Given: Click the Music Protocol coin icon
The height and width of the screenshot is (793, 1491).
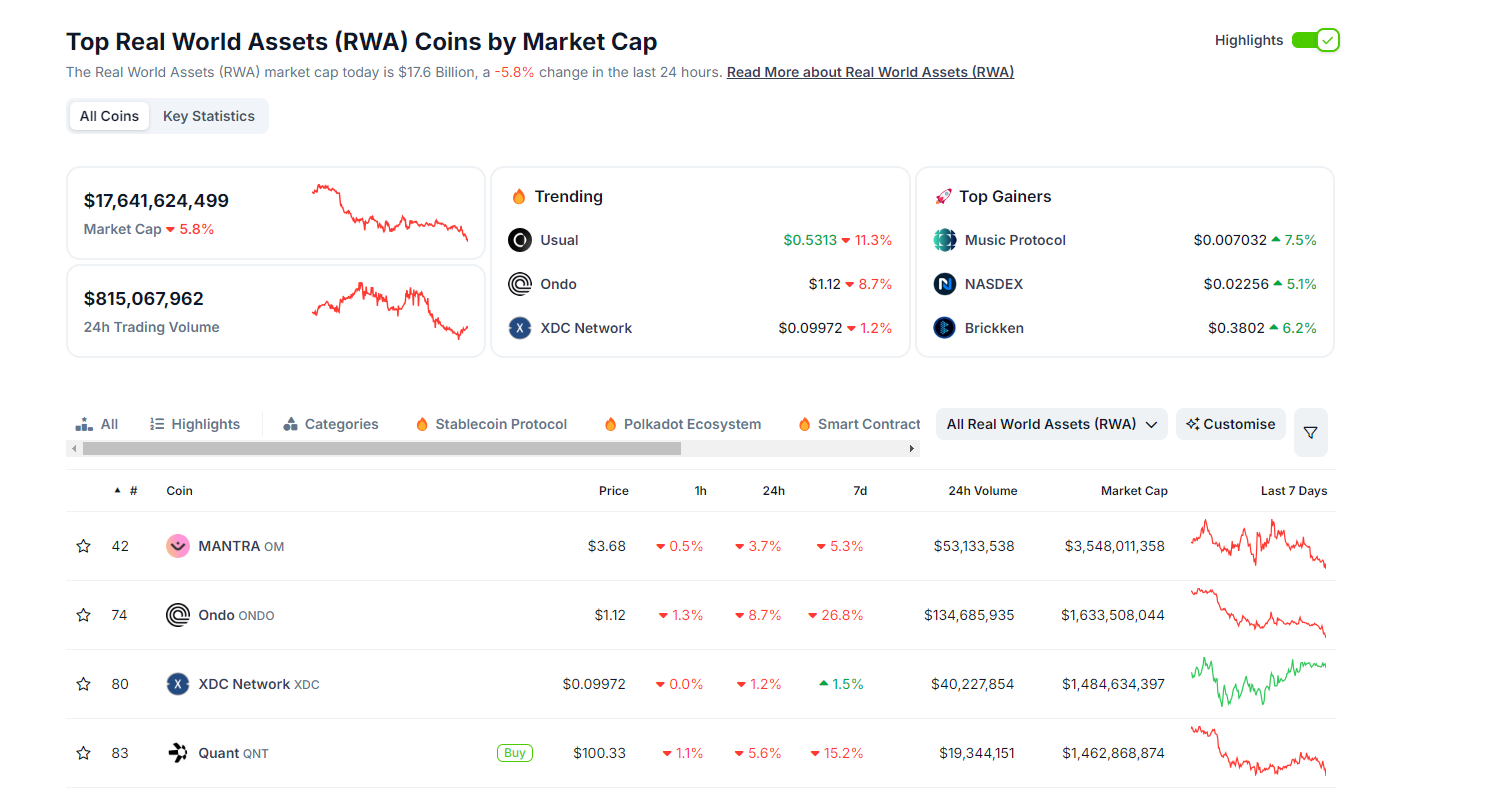Looking at the screenshot, I should coord(945,240).
